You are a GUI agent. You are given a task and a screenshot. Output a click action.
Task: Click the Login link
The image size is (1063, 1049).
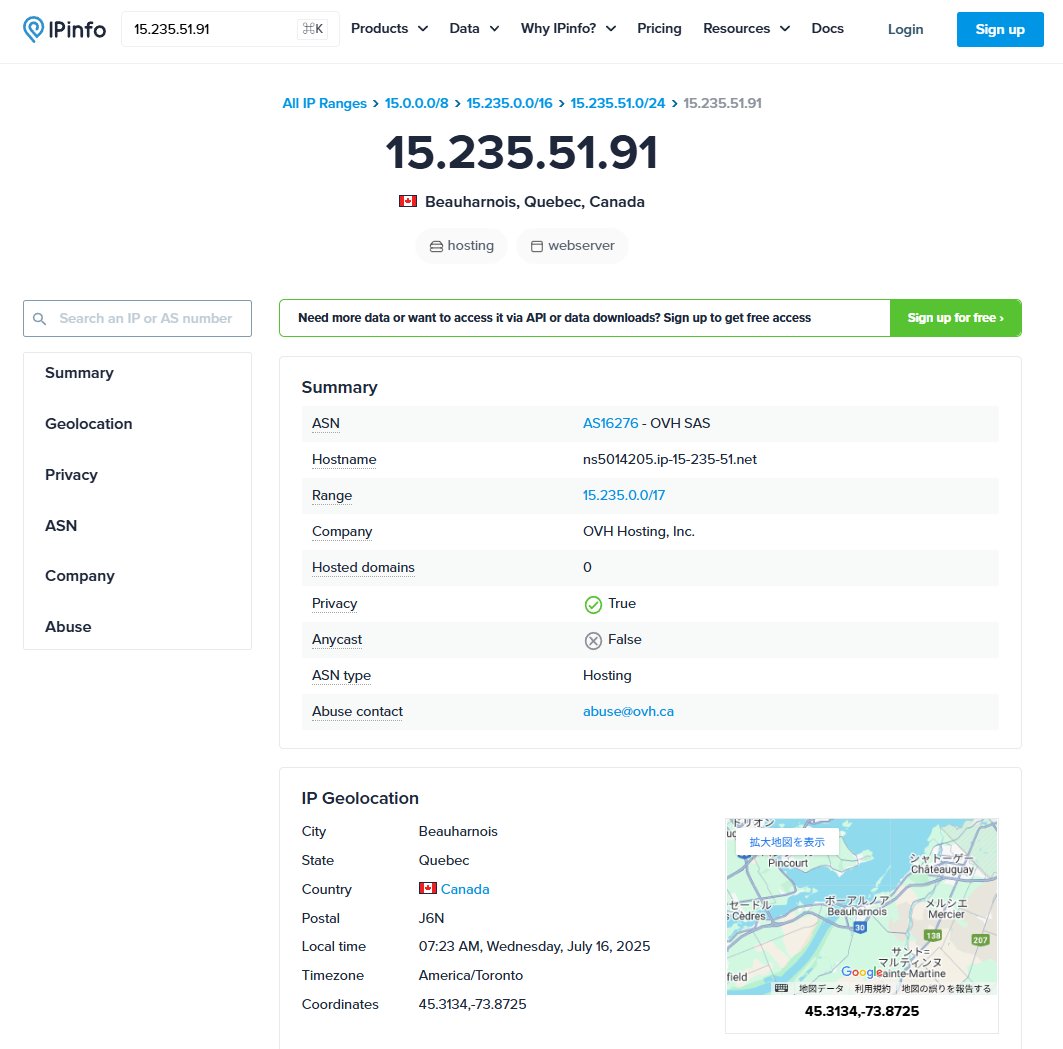tap(905, 29)
